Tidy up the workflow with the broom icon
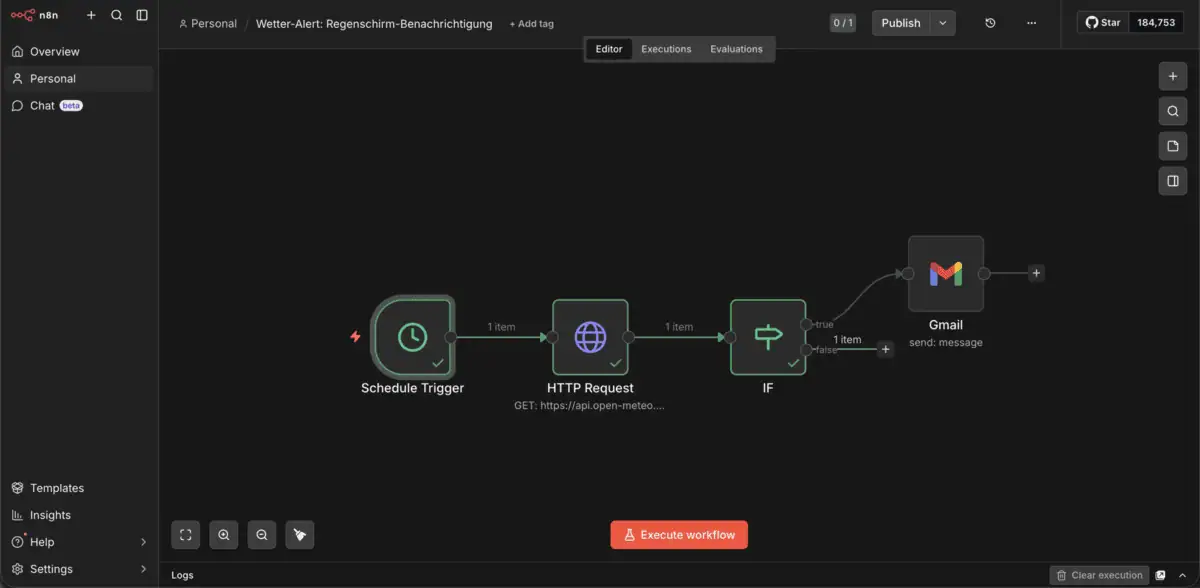This screenshot has width=1200, height=588. tap(300, 534)
